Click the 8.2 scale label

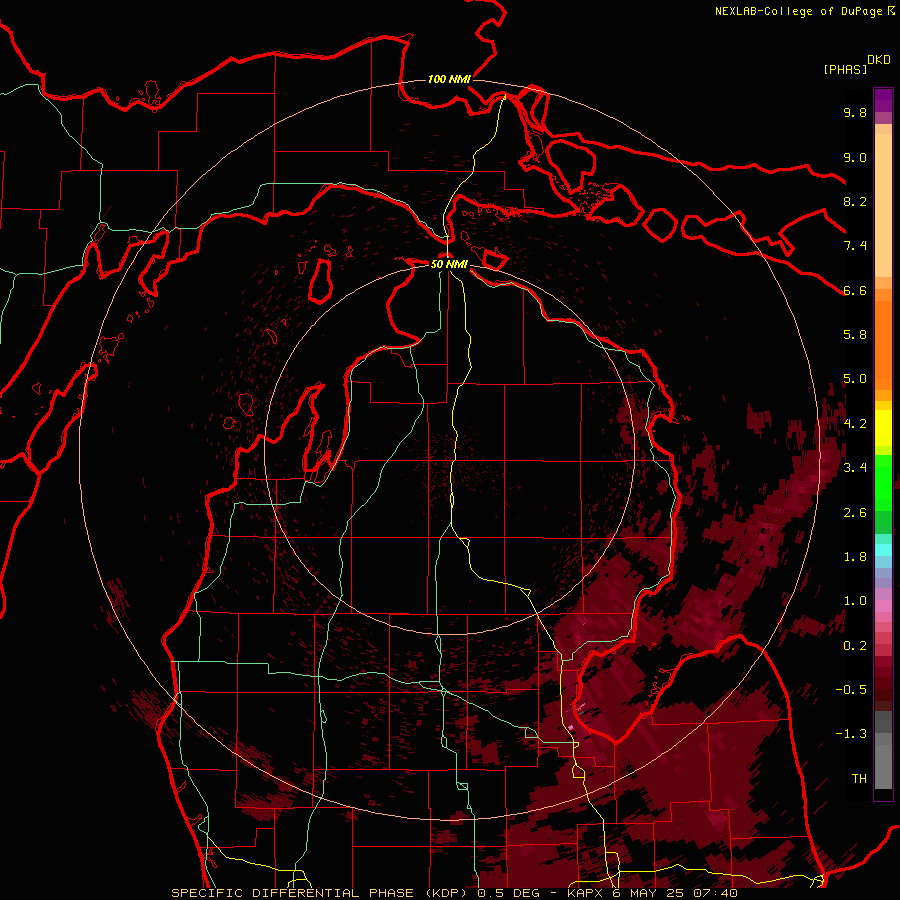point(855,201)
